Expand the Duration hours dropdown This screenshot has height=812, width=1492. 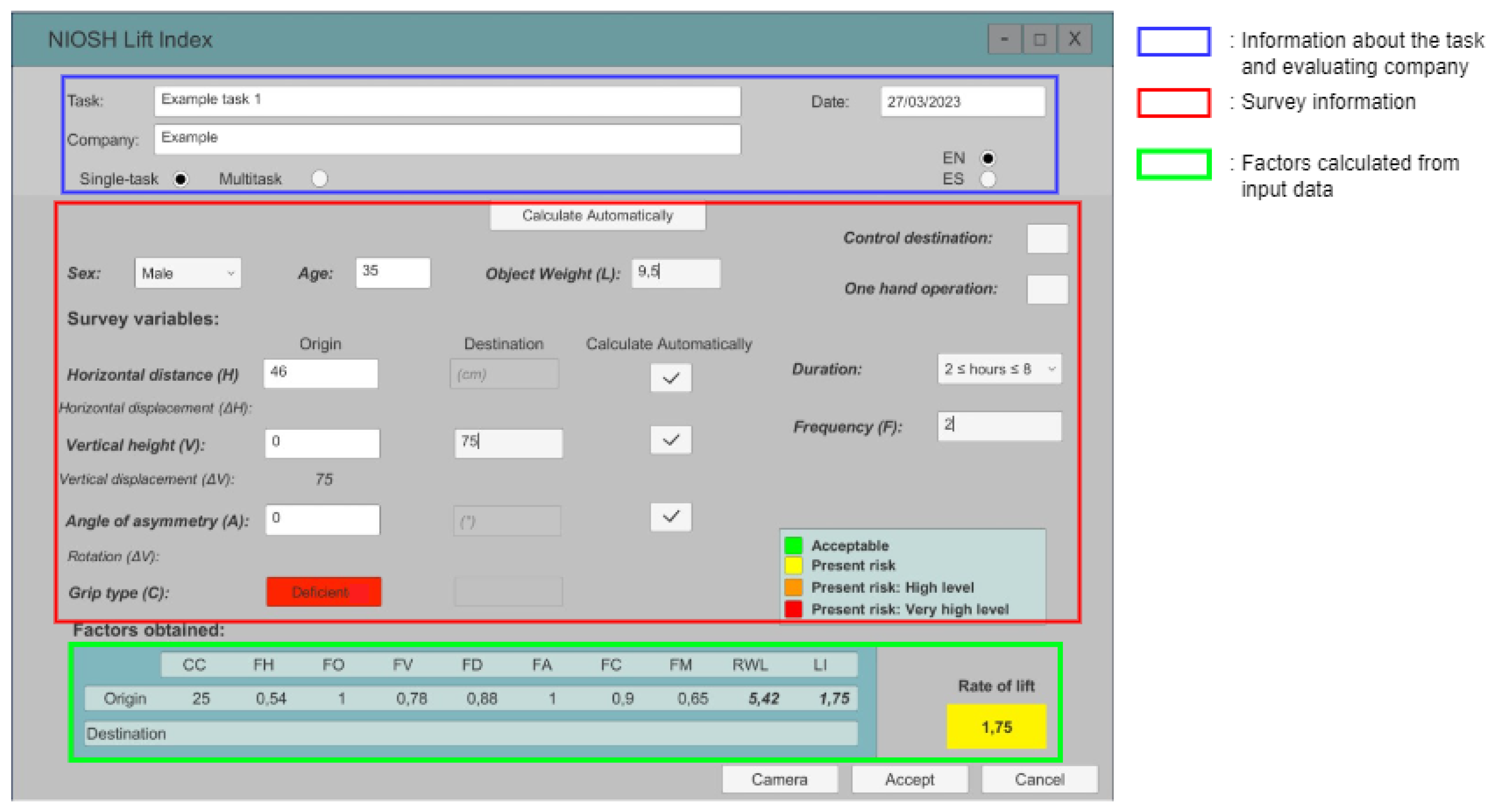(999, 369)
